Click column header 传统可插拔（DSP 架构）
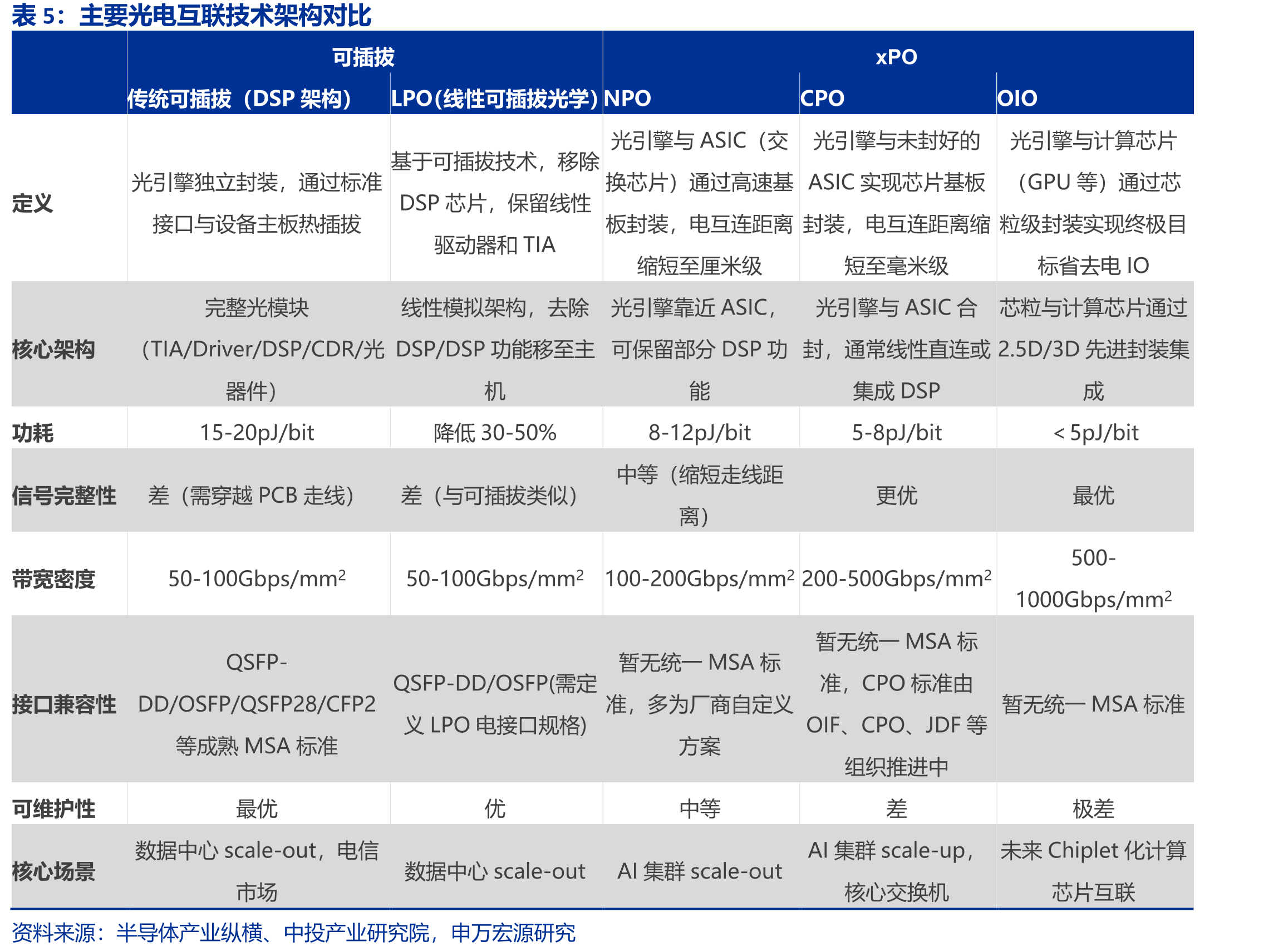Screen dimensions: 1288x951 pos(239,99)
